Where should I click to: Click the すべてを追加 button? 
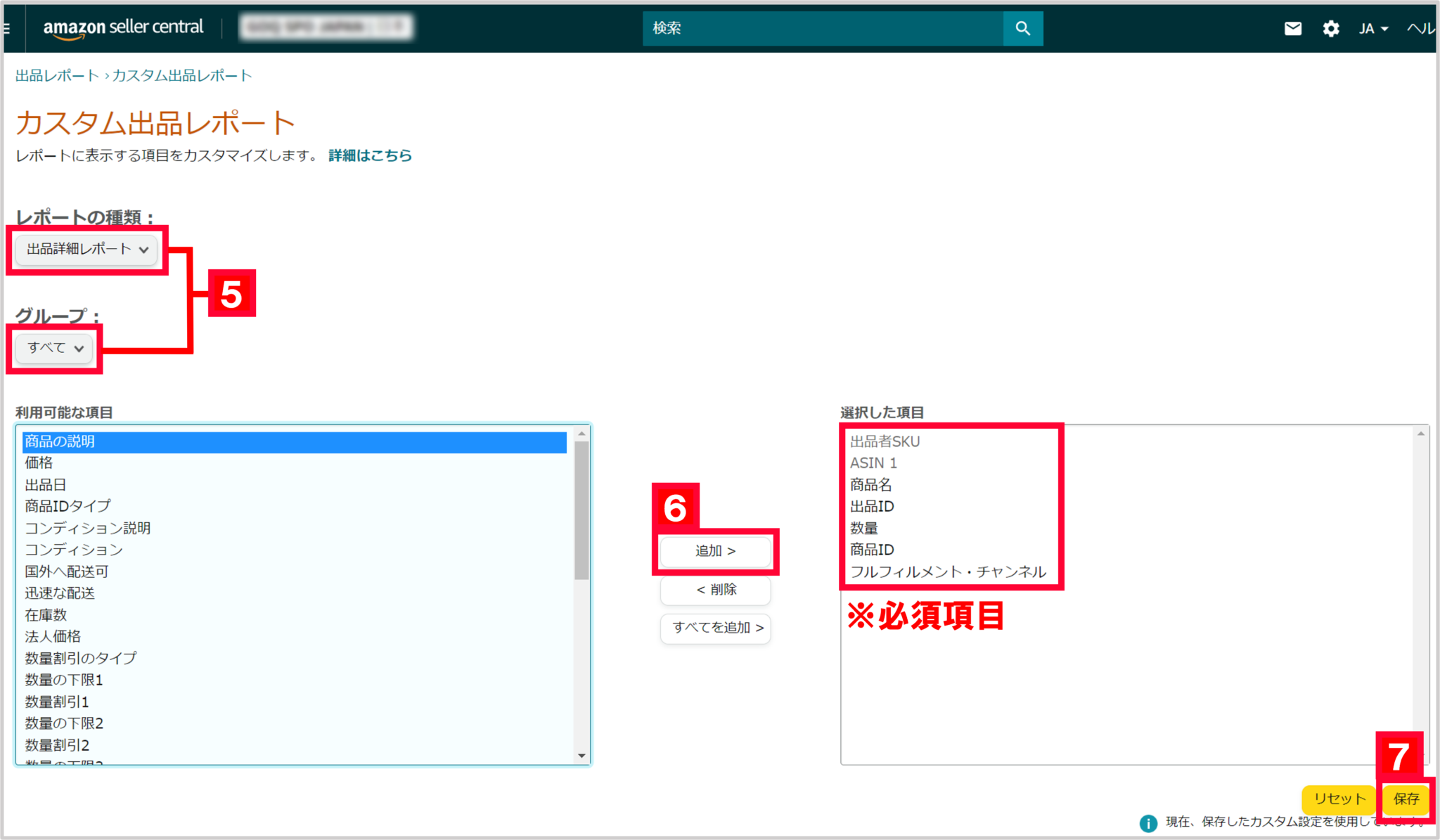715,628
